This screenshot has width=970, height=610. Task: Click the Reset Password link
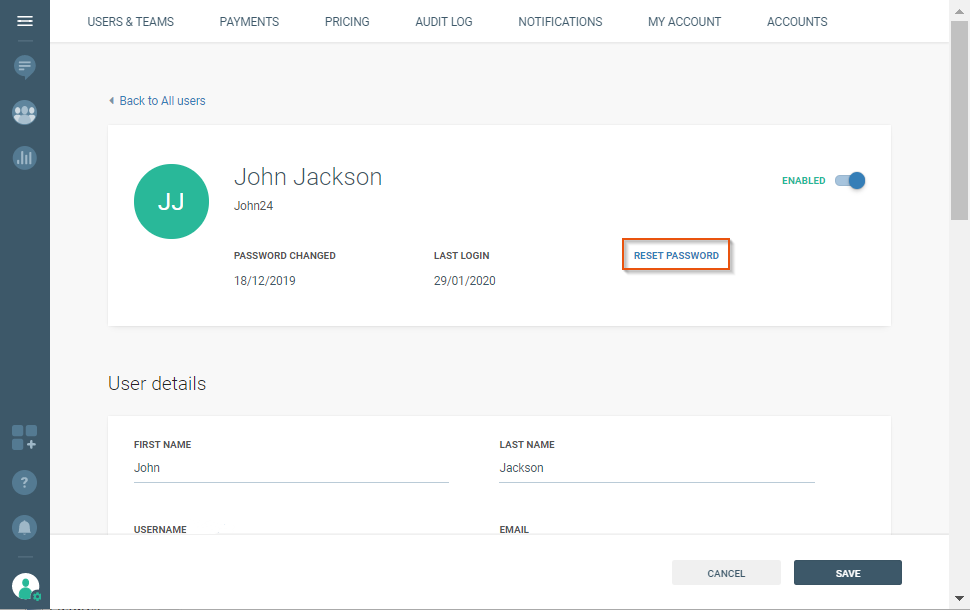click(676, 256)
